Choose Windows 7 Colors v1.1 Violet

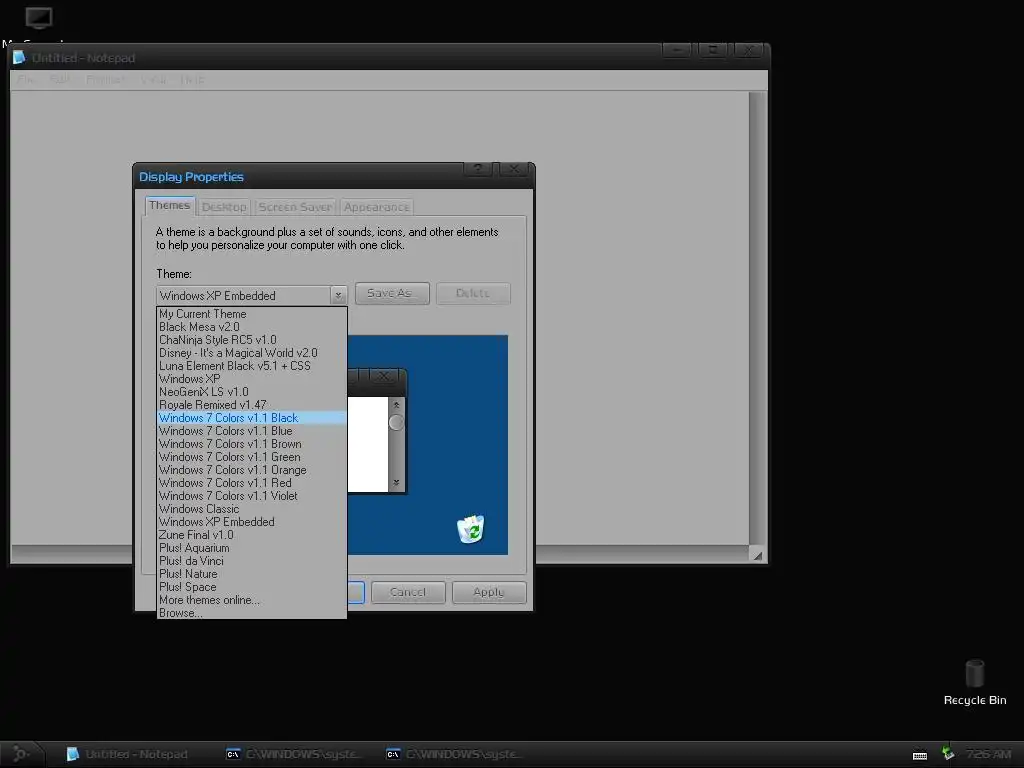coord(251,496)
